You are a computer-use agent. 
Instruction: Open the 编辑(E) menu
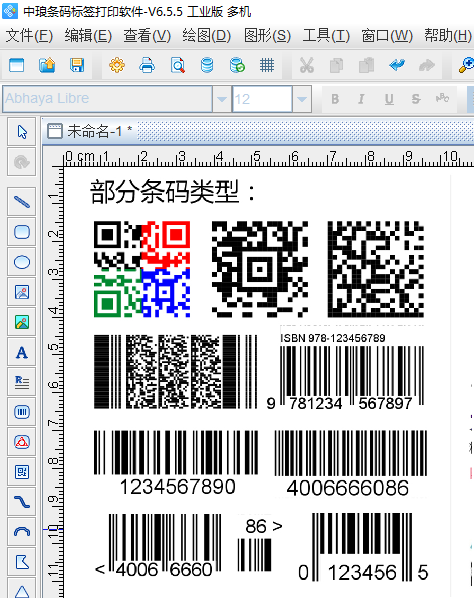[88, 36]
